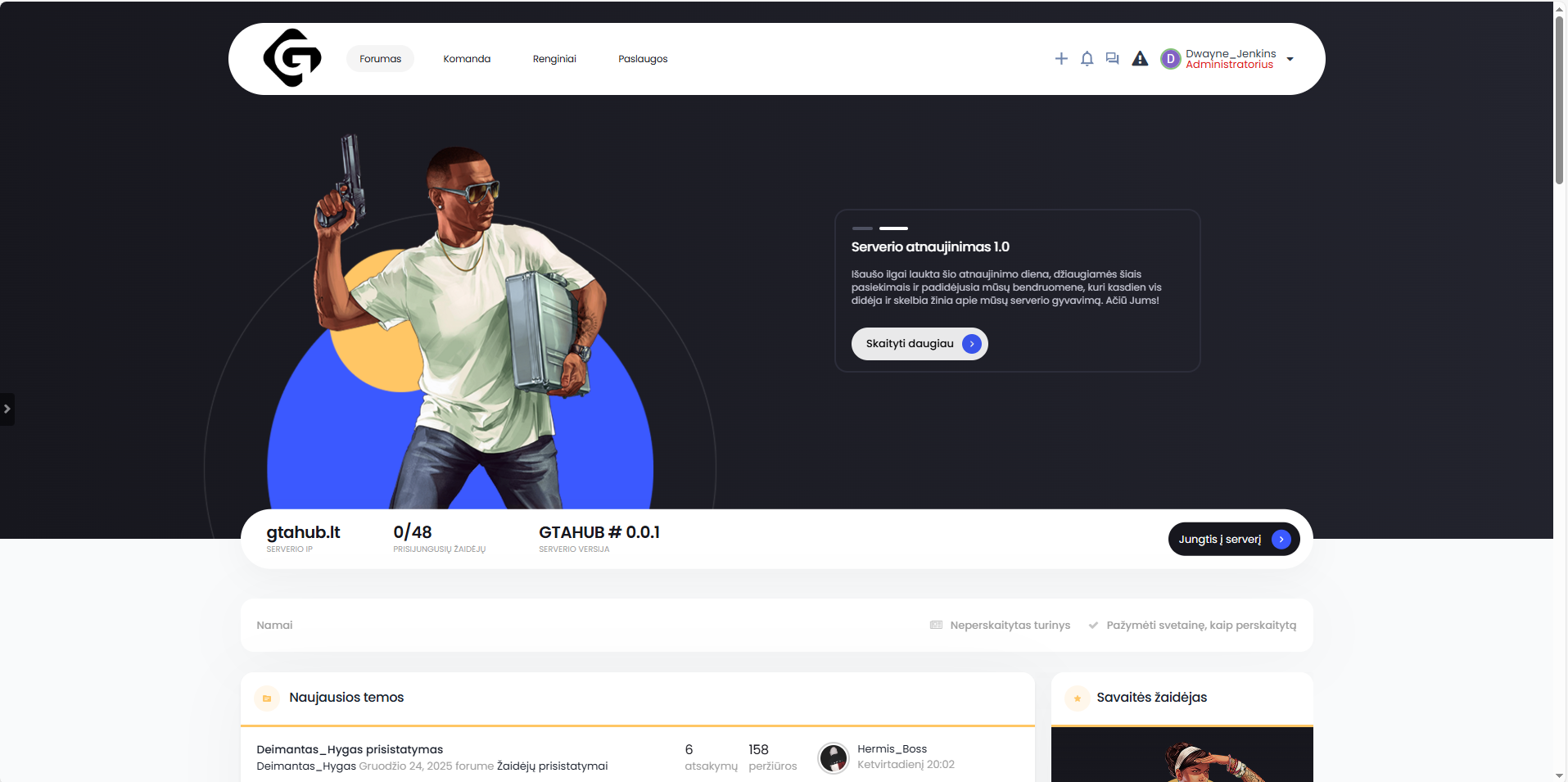Go to the Namai breadcrumb
The image size is (1568, 782).
[x=274, y=626]
